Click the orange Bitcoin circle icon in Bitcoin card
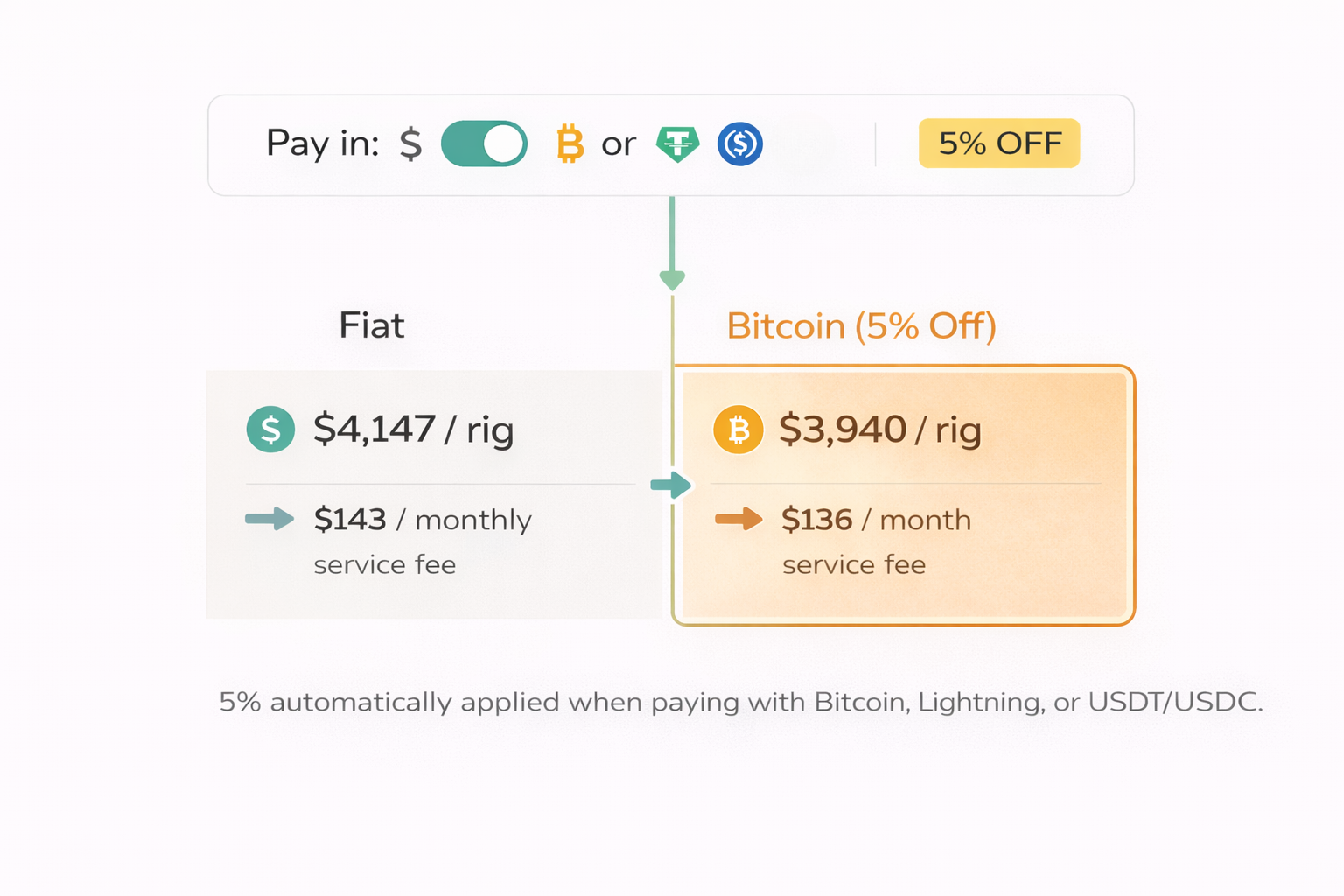 coord(738,430)
